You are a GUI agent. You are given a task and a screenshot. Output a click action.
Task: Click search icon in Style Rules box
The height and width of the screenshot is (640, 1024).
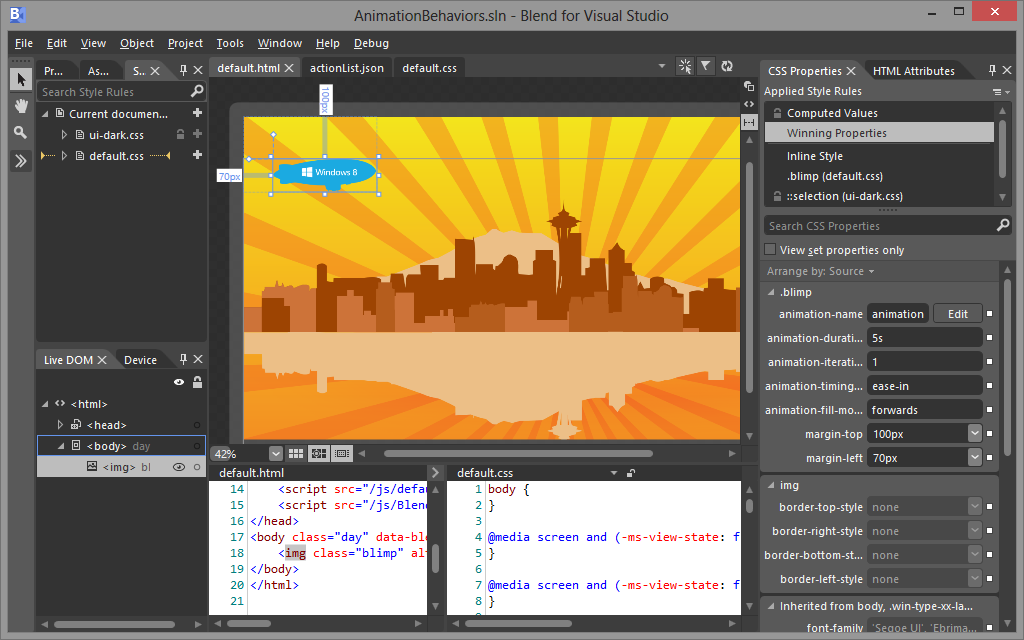pos(197,91)
